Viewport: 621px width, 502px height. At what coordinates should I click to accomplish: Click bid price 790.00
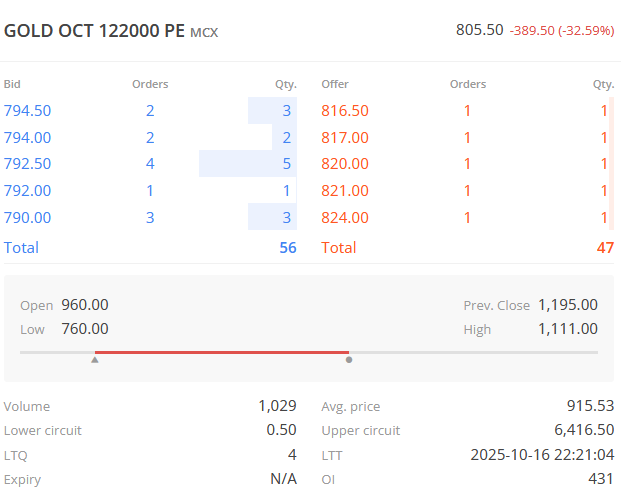click(28, 217)
